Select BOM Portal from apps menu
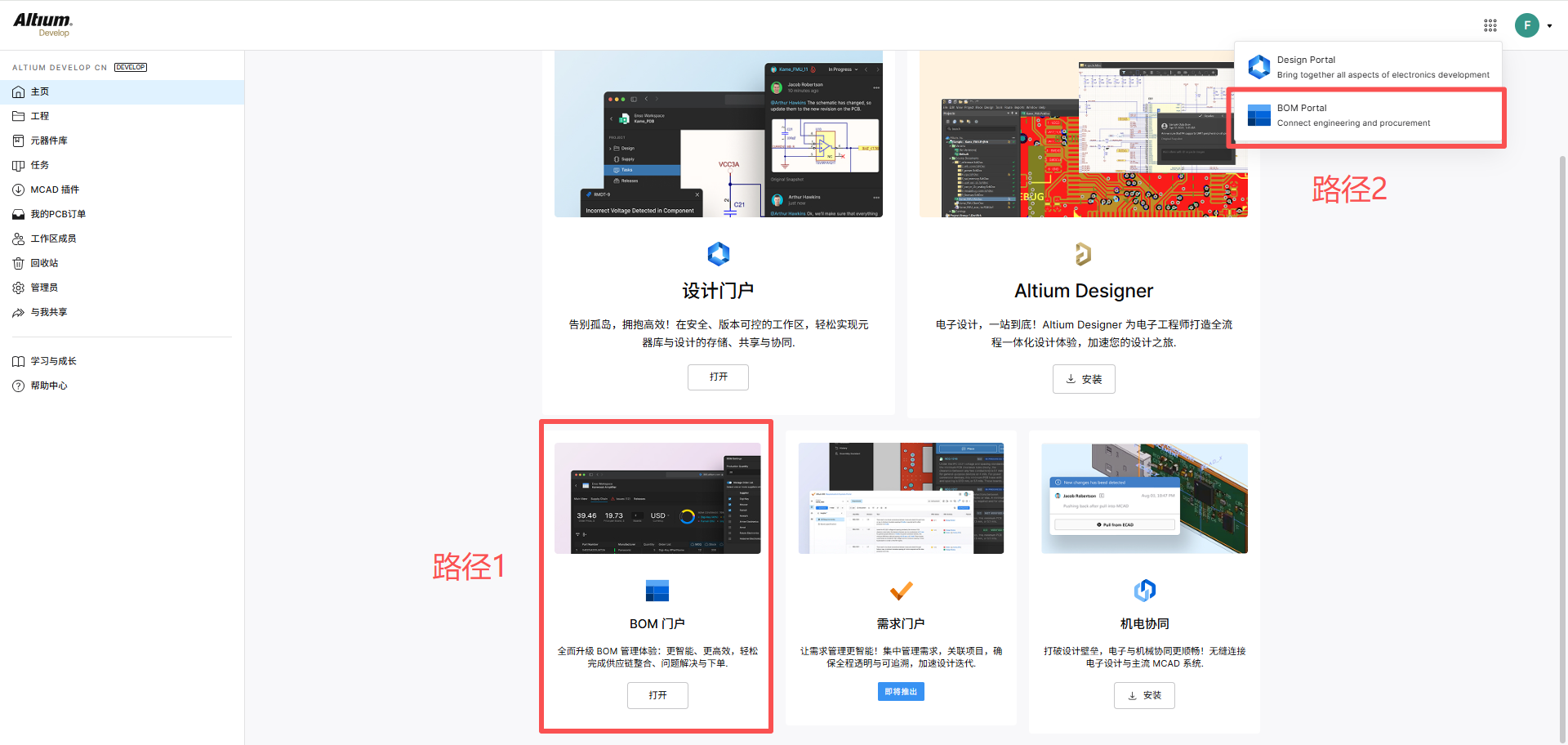This screenshot has width=1568, height=745. pyautogui.click(x=1369, y=115)
